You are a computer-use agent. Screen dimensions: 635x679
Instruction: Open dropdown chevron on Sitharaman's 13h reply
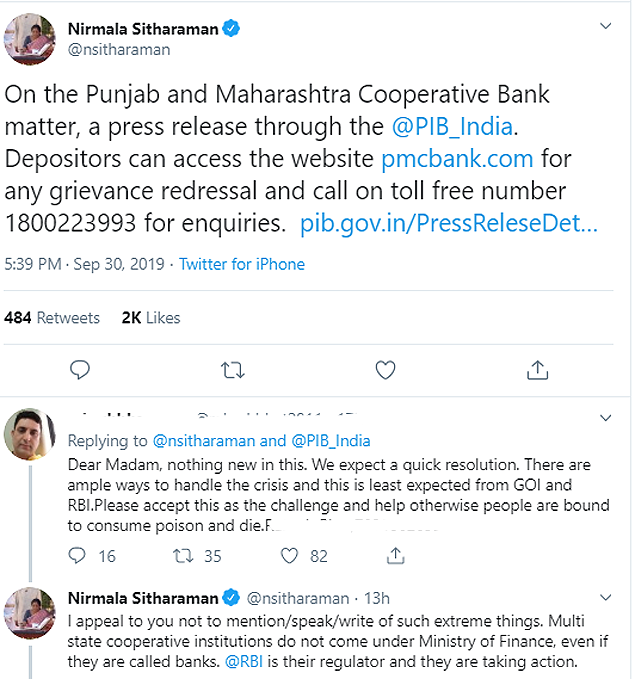[x=605, y=598]
